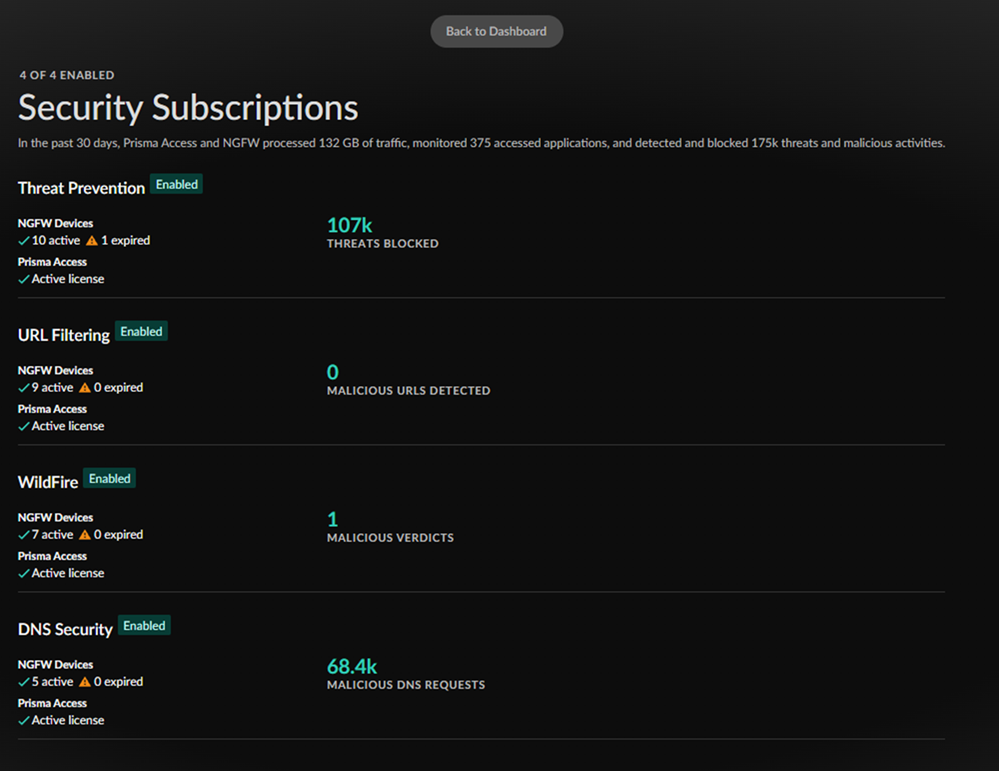This screenshot has width=999, height=771.
Task: Click the Enabled badge next to DNS Security
Action: click(x=144, y=626)
